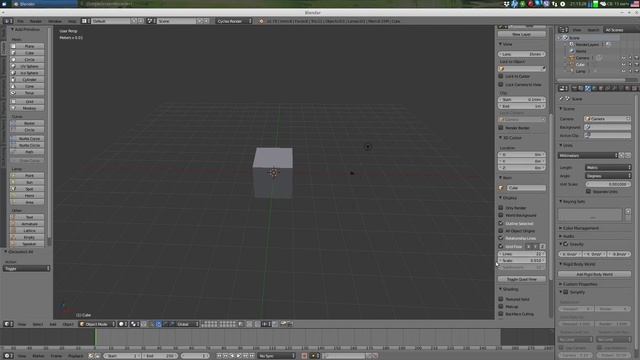Toggle World Background display option
This screenshot has height=360, width=640.
pos(501,215)
